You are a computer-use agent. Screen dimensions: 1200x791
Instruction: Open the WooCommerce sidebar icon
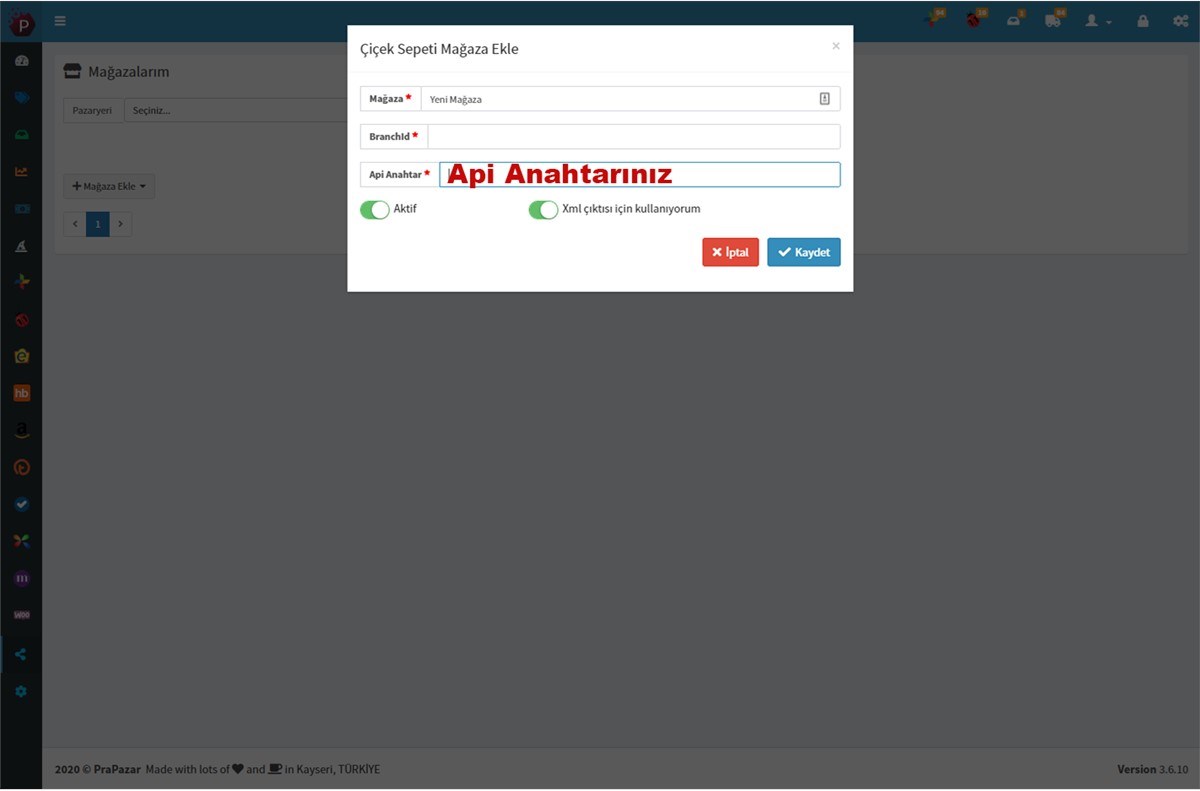click(21, 615)
